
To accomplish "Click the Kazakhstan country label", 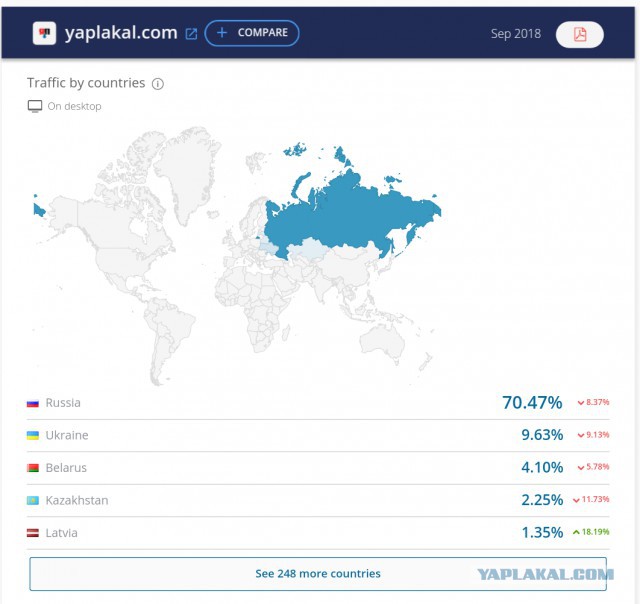I will tap(77, 500).
